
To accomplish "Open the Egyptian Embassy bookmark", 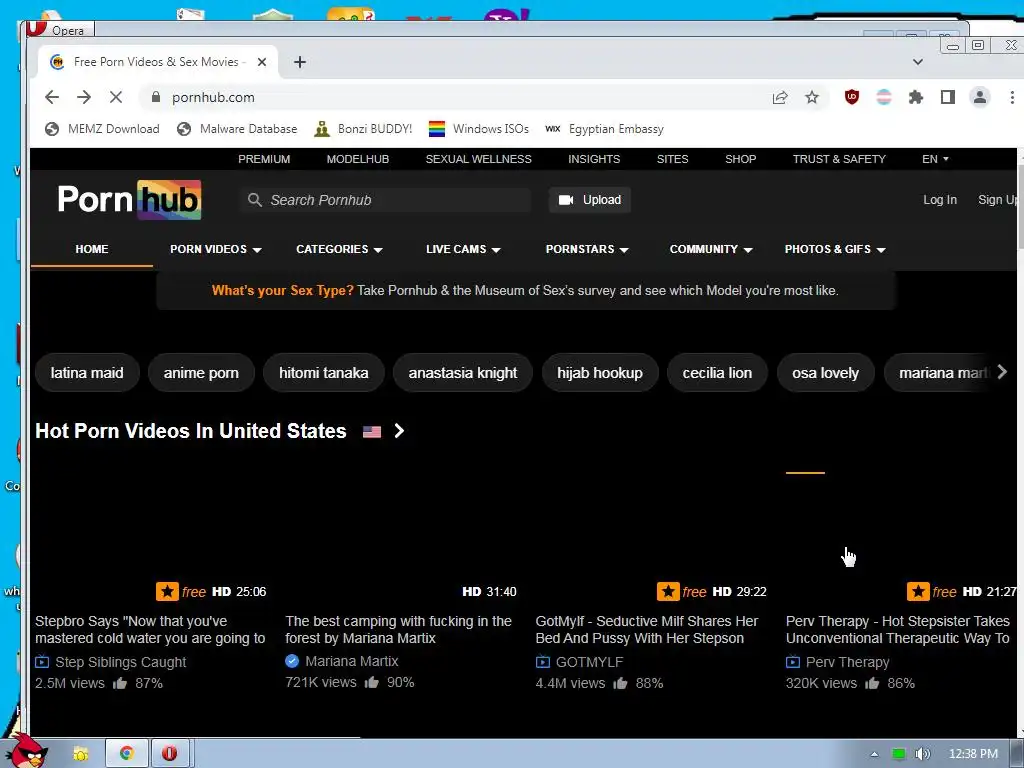I will pyautogui.click(x=605, y=129).
